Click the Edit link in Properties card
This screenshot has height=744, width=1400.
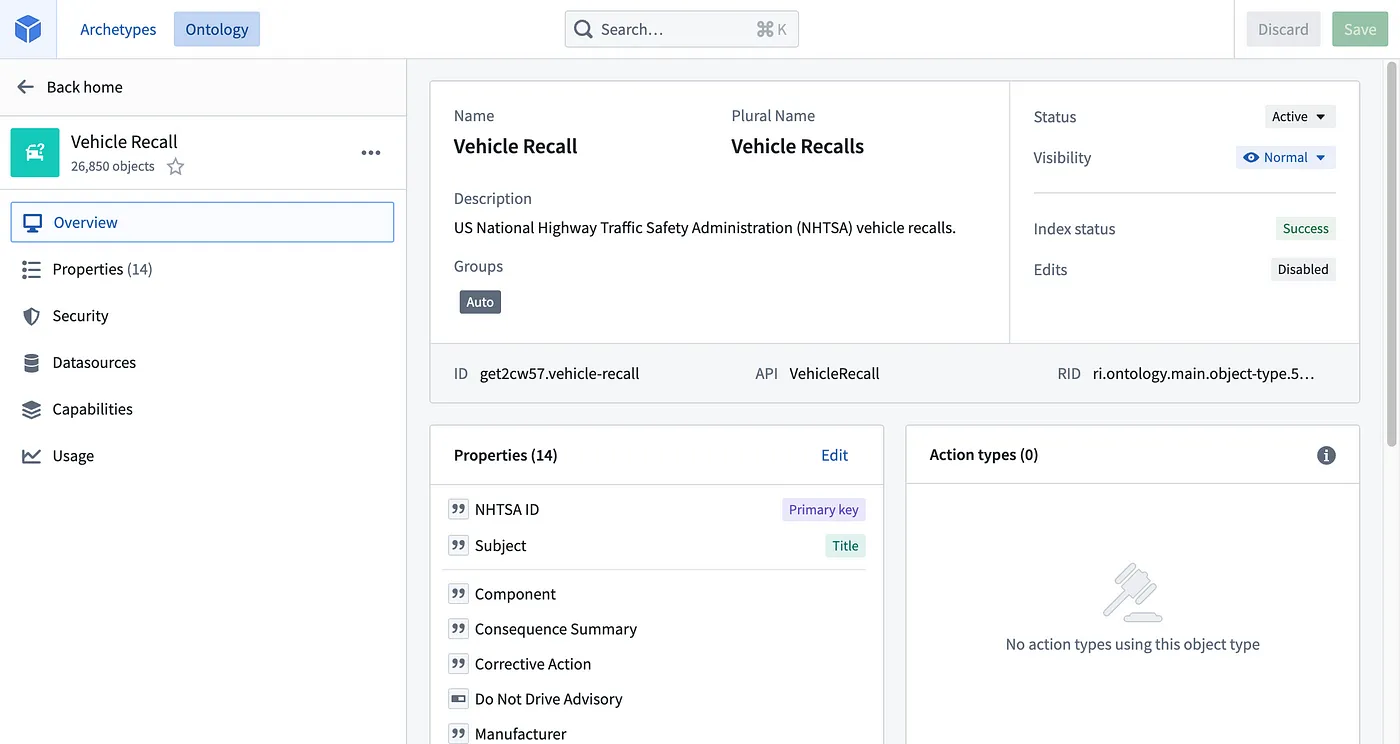(834, 455)
